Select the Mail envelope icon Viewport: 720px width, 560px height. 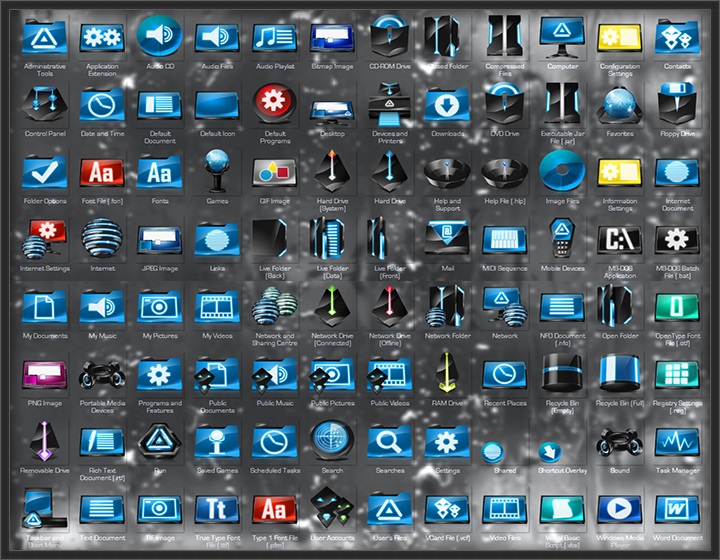pos(447,238)
